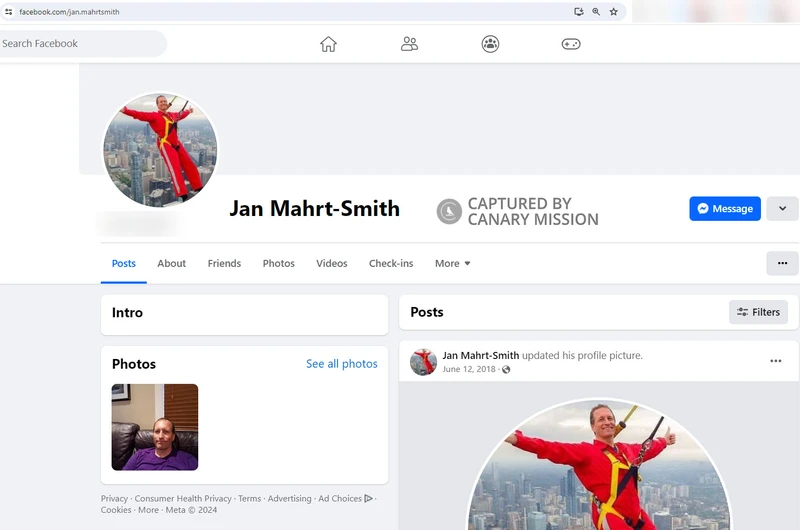Open the Friends icon in top navigation
The height and width of the screenshot is (530, 800).
(409, 44)
